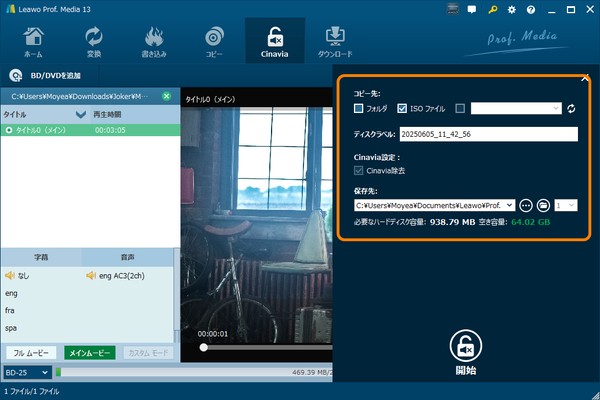Click the 938.79 MB required space value
Image resolution: width=600 pixels, height=400 pixels.
tap(452, 222)
